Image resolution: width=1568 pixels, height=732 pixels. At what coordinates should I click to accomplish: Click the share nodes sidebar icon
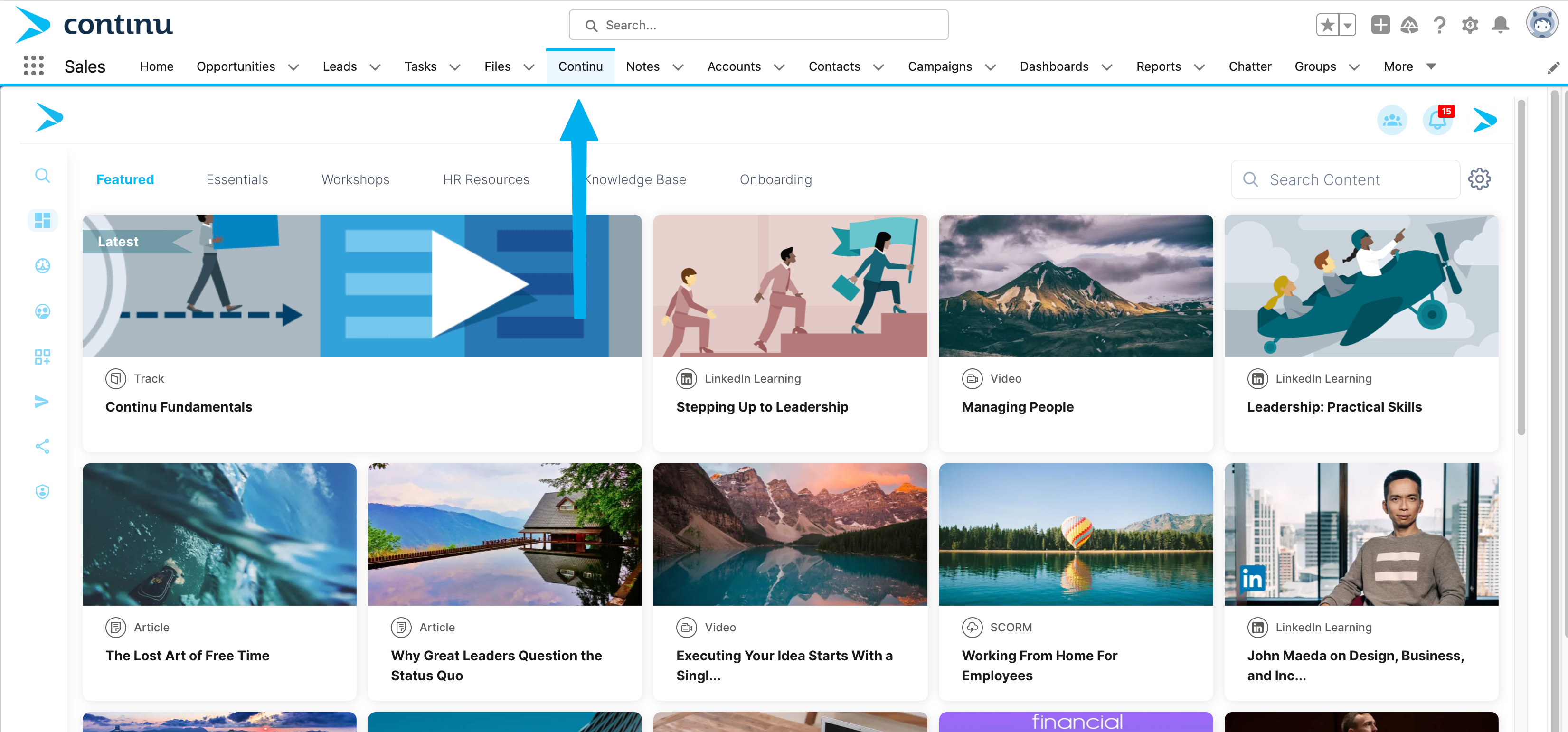pyautogui.click(x=42, y=447)
